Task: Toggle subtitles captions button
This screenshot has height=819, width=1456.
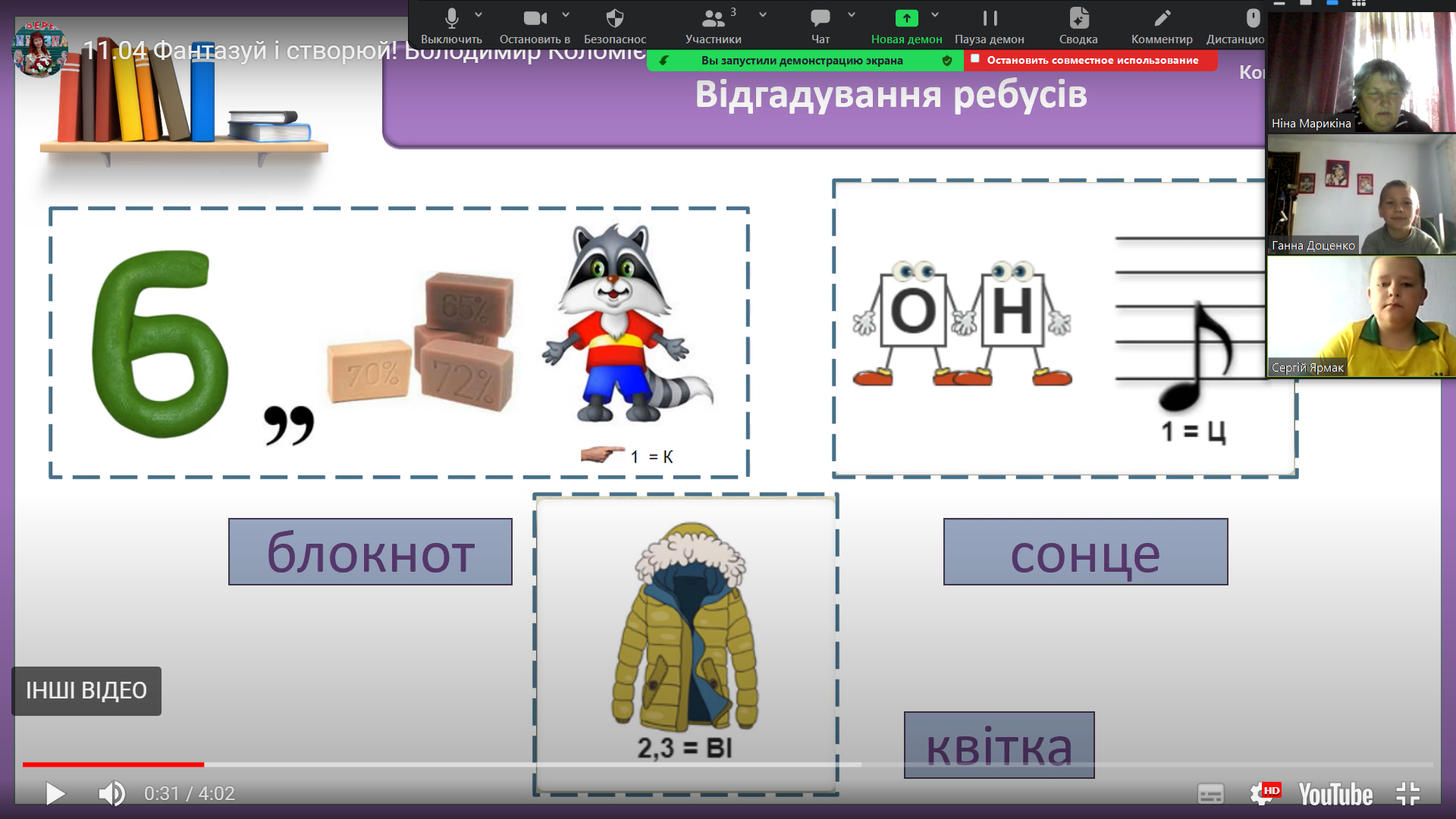Action: [1210, 794]
